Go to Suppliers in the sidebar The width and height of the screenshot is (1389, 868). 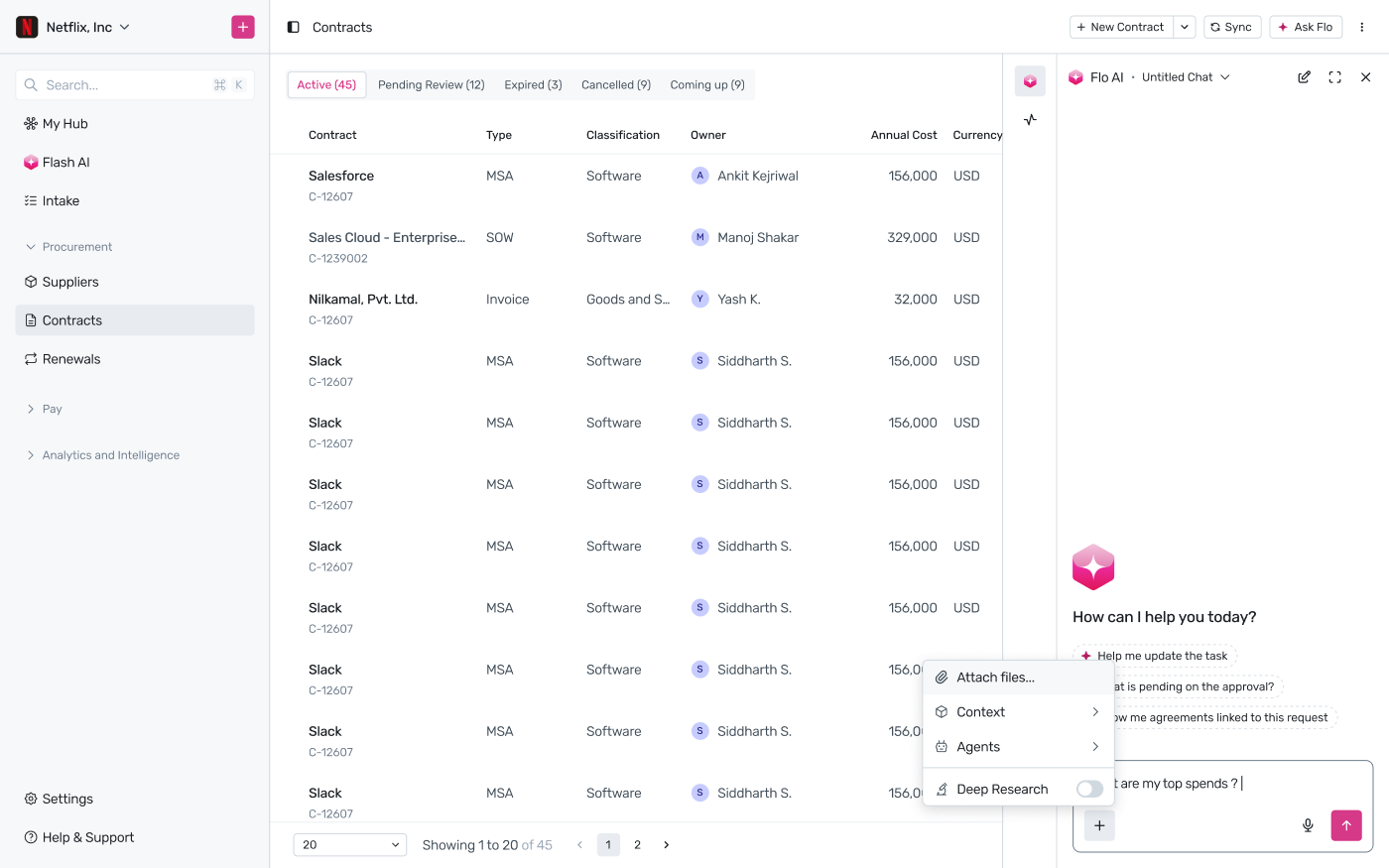[135, 282]
